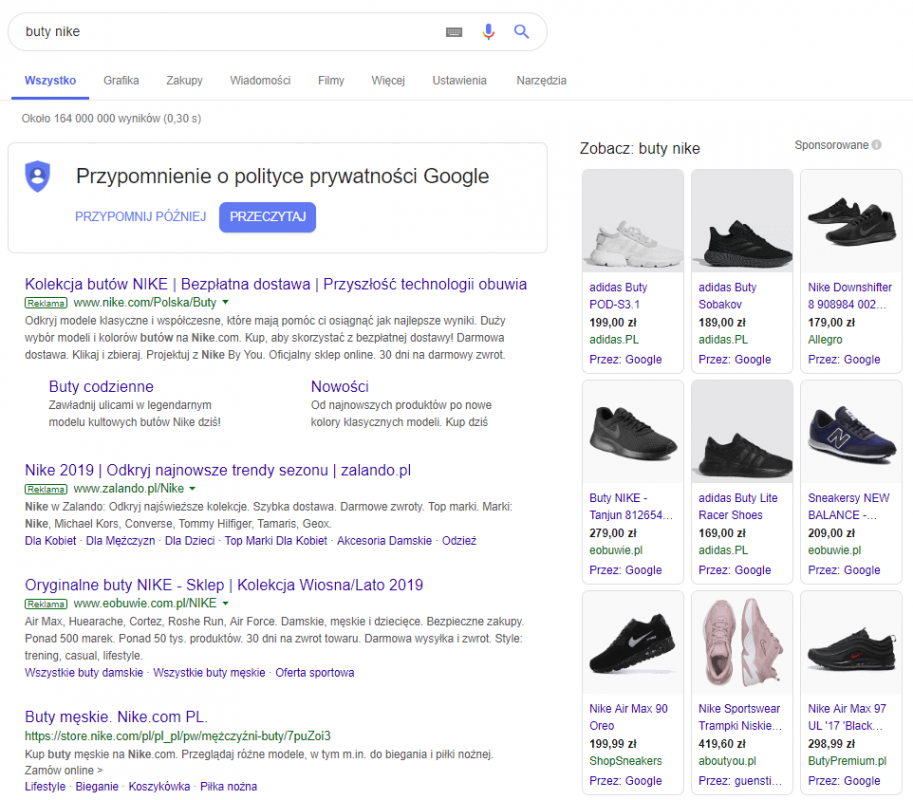
Task: Click the privacy shield icon
Action: [x=38, y=176]
